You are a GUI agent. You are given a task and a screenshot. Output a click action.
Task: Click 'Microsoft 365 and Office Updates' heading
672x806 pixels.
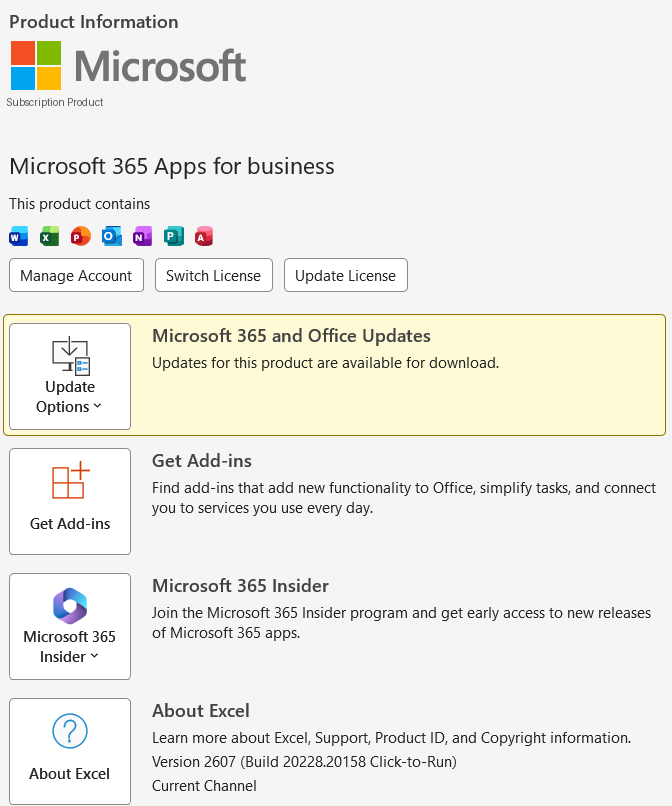(292, 336)
